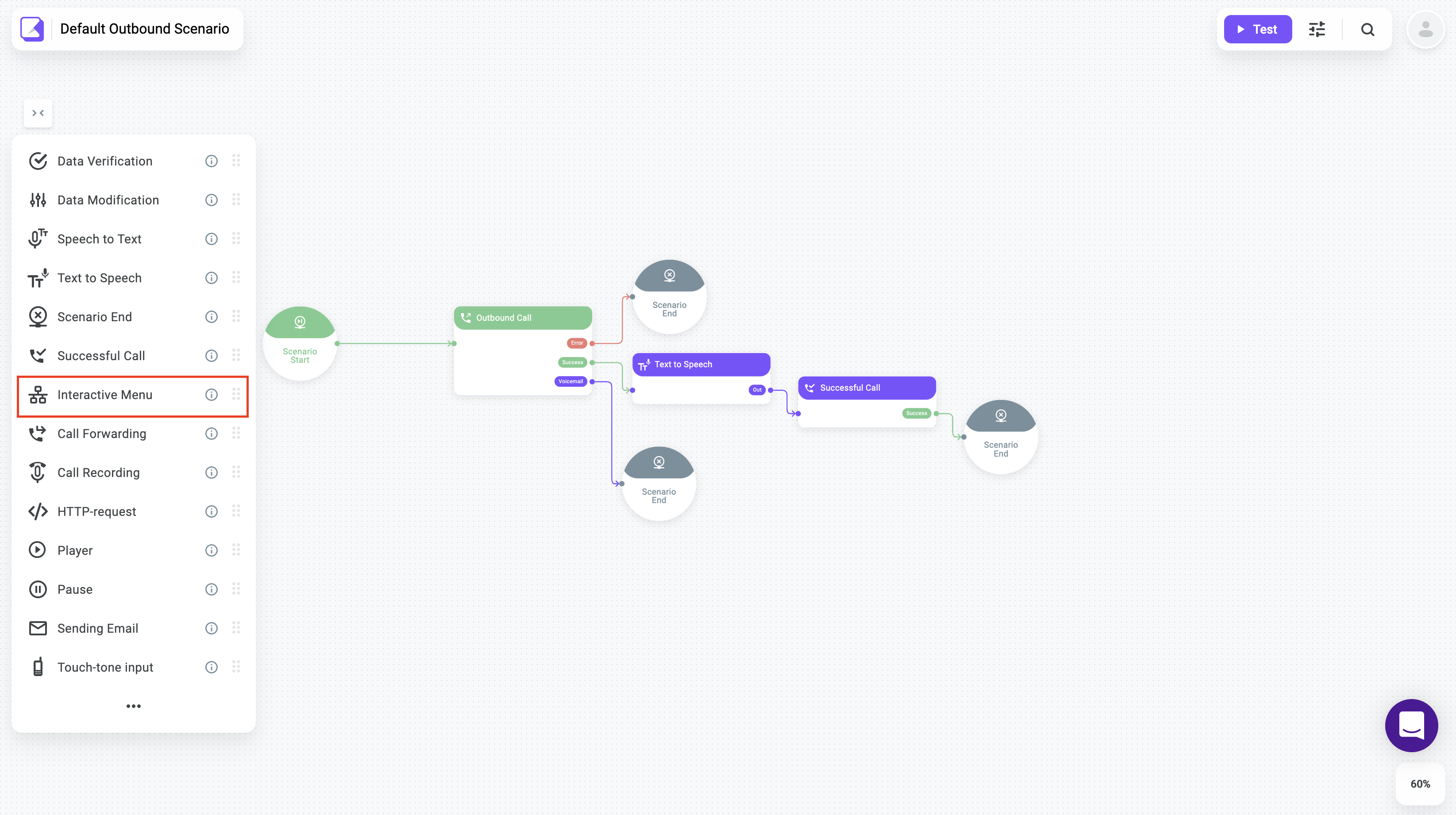Expand the more options menu at bottom
This screenshot has width=1456, height=815.
coord(133,706)
